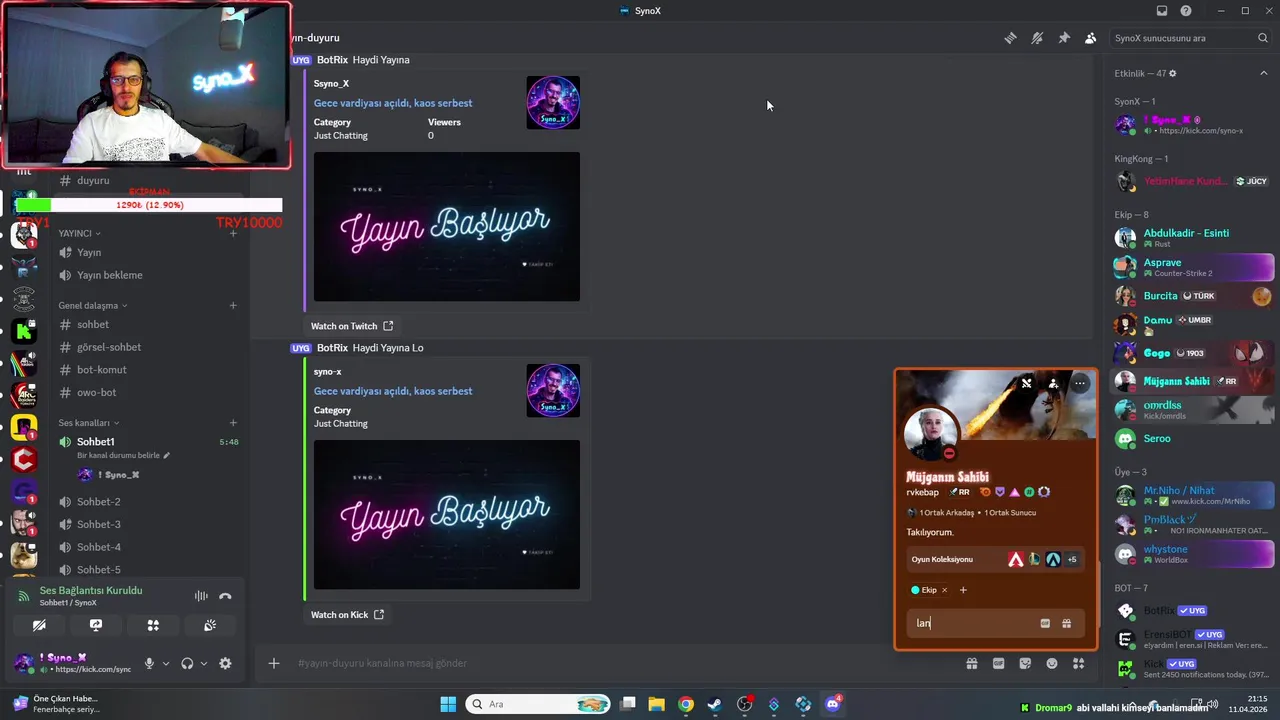
Task: Add channel to Ses kanalları category
Action: click(x=233, y=423)
